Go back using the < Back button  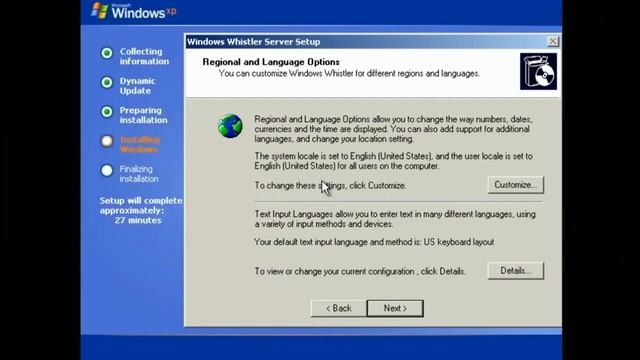(x=338, y=309)
